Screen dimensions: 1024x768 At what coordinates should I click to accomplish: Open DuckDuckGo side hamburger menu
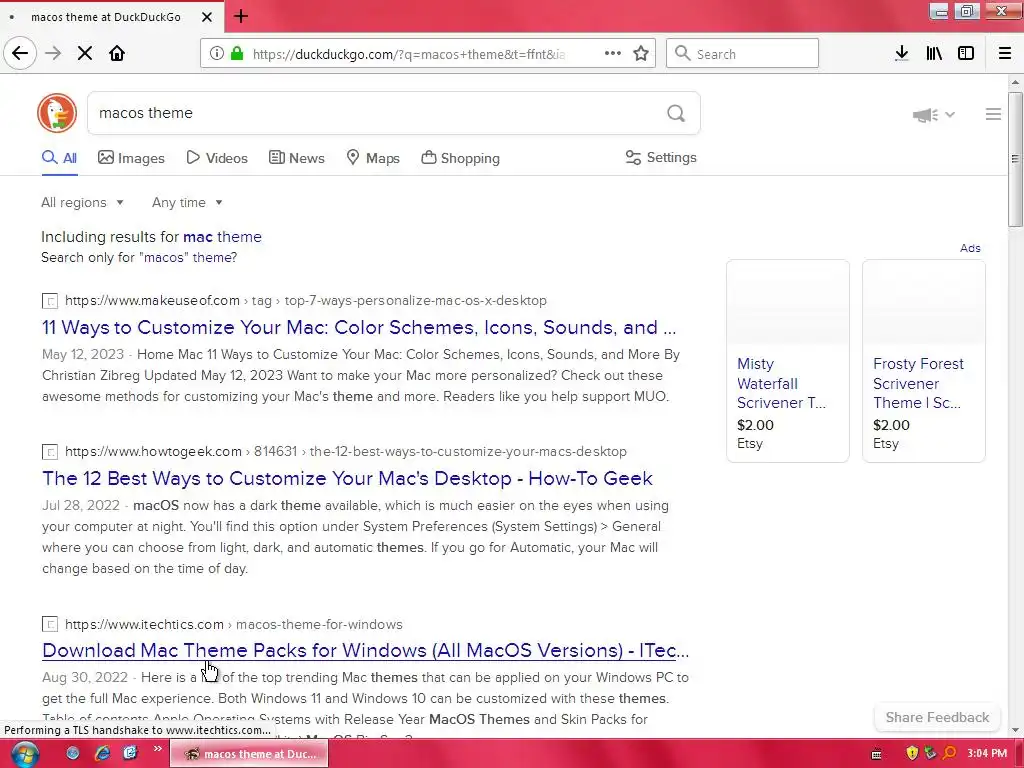(993, 114)
